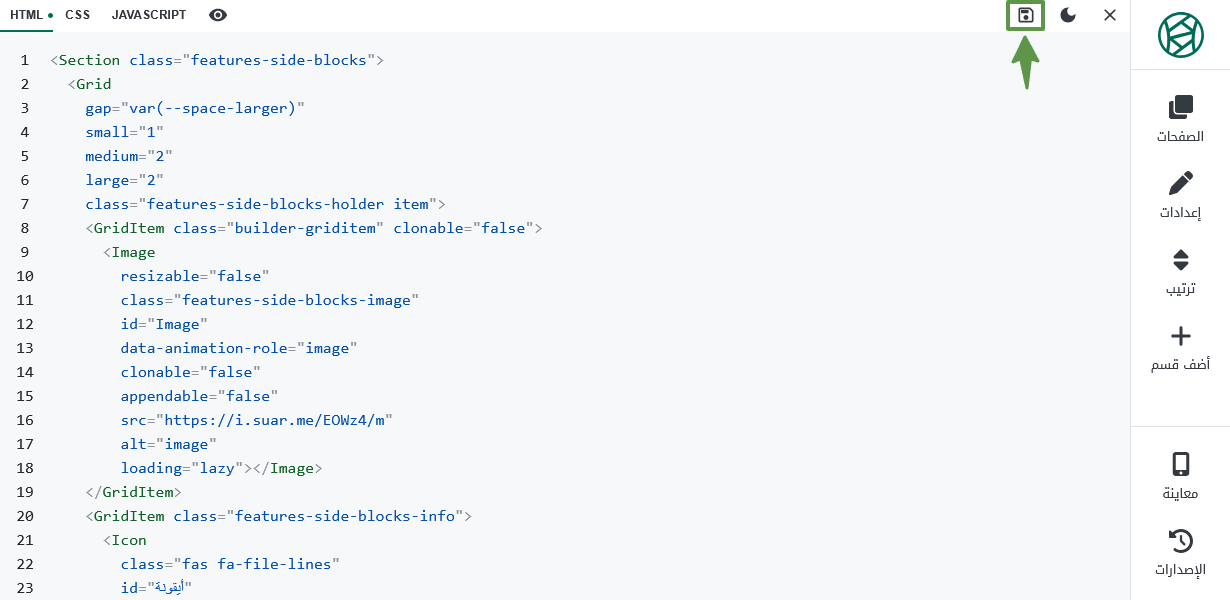Viewport: 1230px width, 600px height.
Task: Close the code editor with X
Action: coord(1110,15)
